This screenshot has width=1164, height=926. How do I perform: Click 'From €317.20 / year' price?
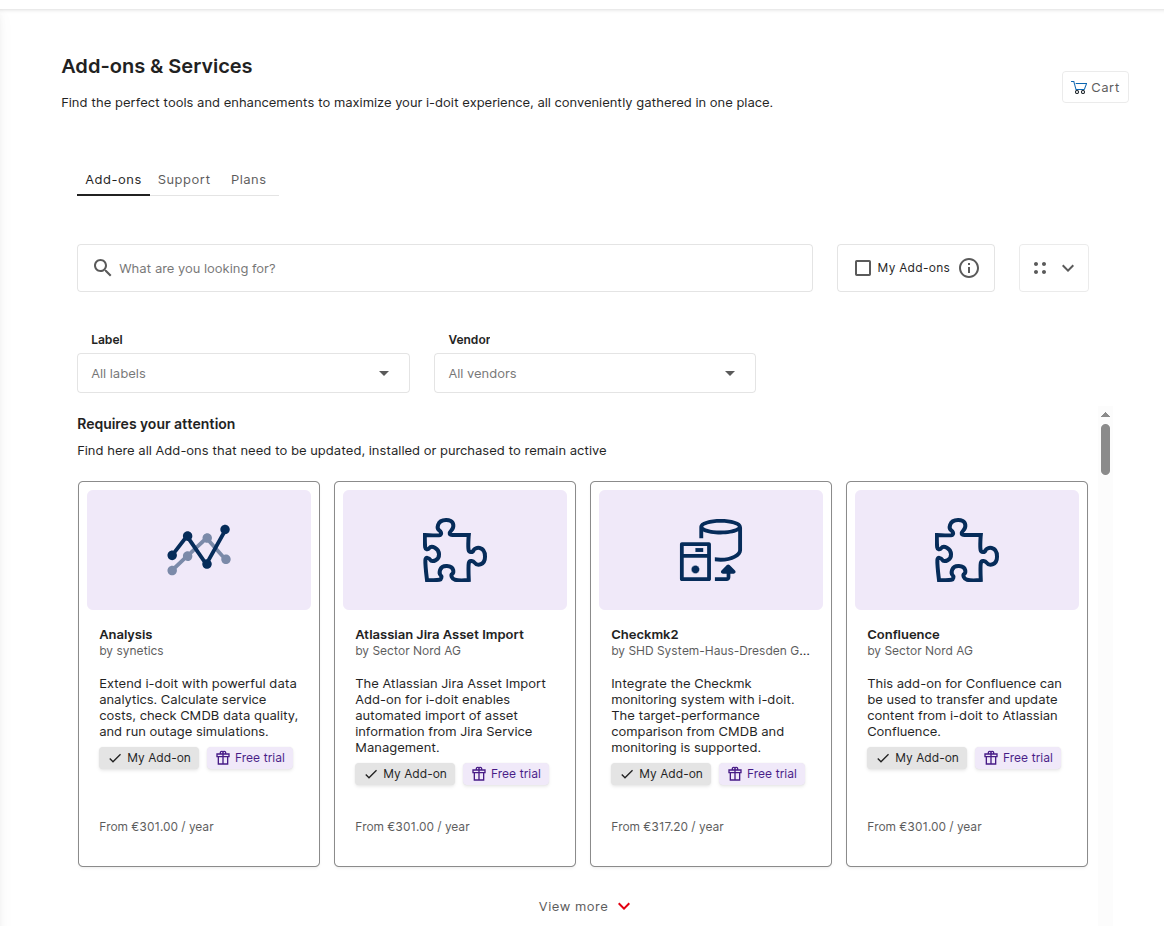667,826
